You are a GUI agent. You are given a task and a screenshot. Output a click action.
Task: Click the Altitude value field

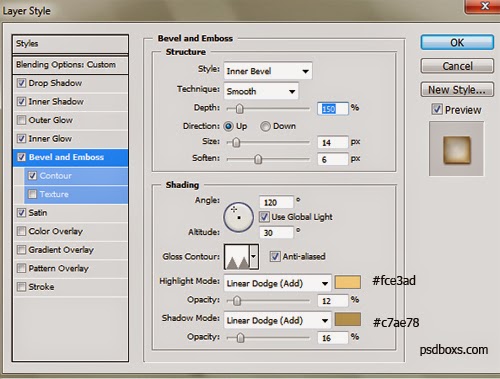[276, 233]
